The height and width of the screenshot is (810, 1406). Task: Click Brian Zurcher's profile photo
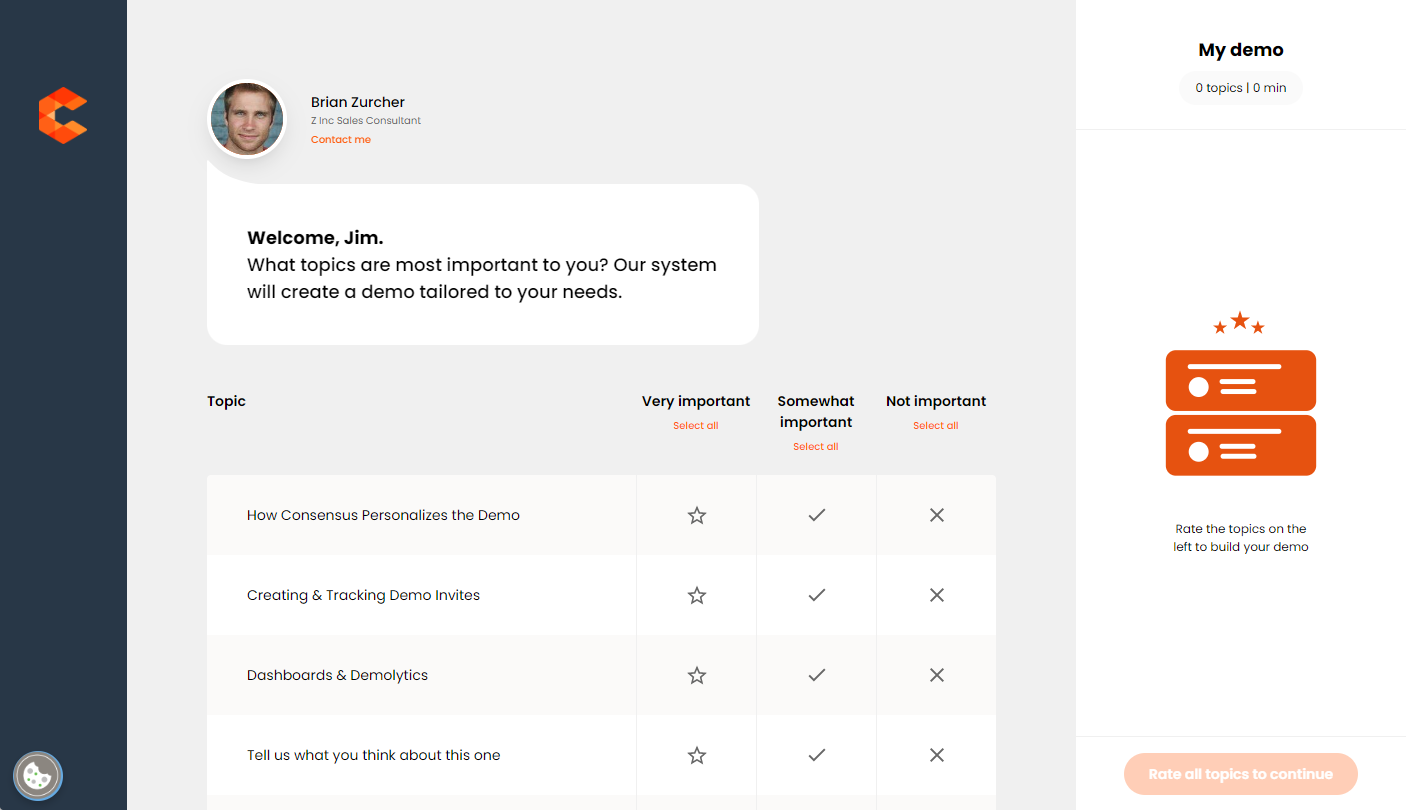coord(247,118)
